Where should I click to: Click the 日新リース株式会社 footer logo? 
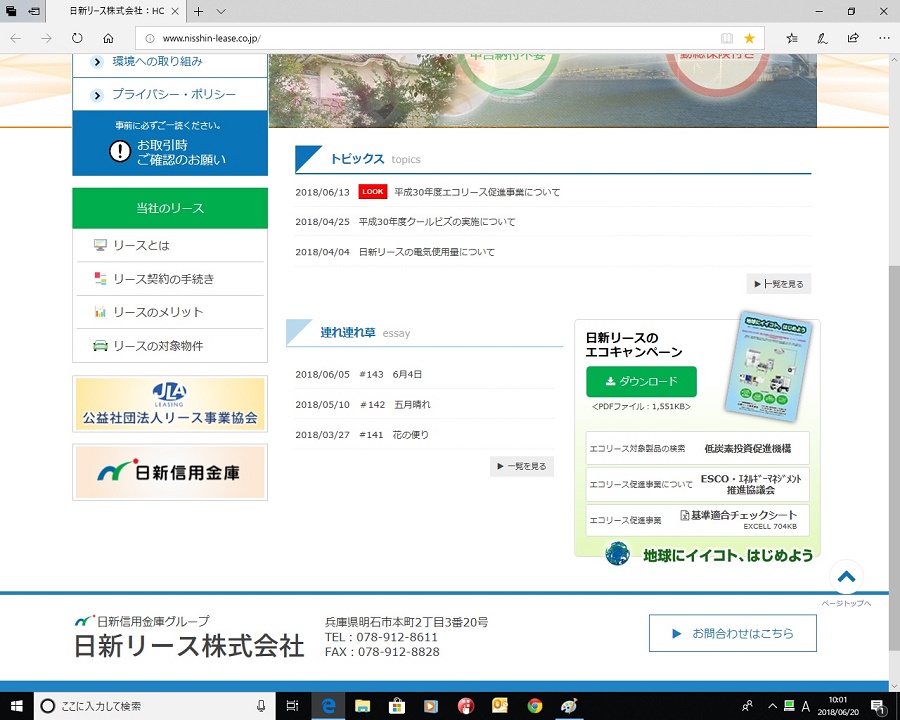[189, 637]
